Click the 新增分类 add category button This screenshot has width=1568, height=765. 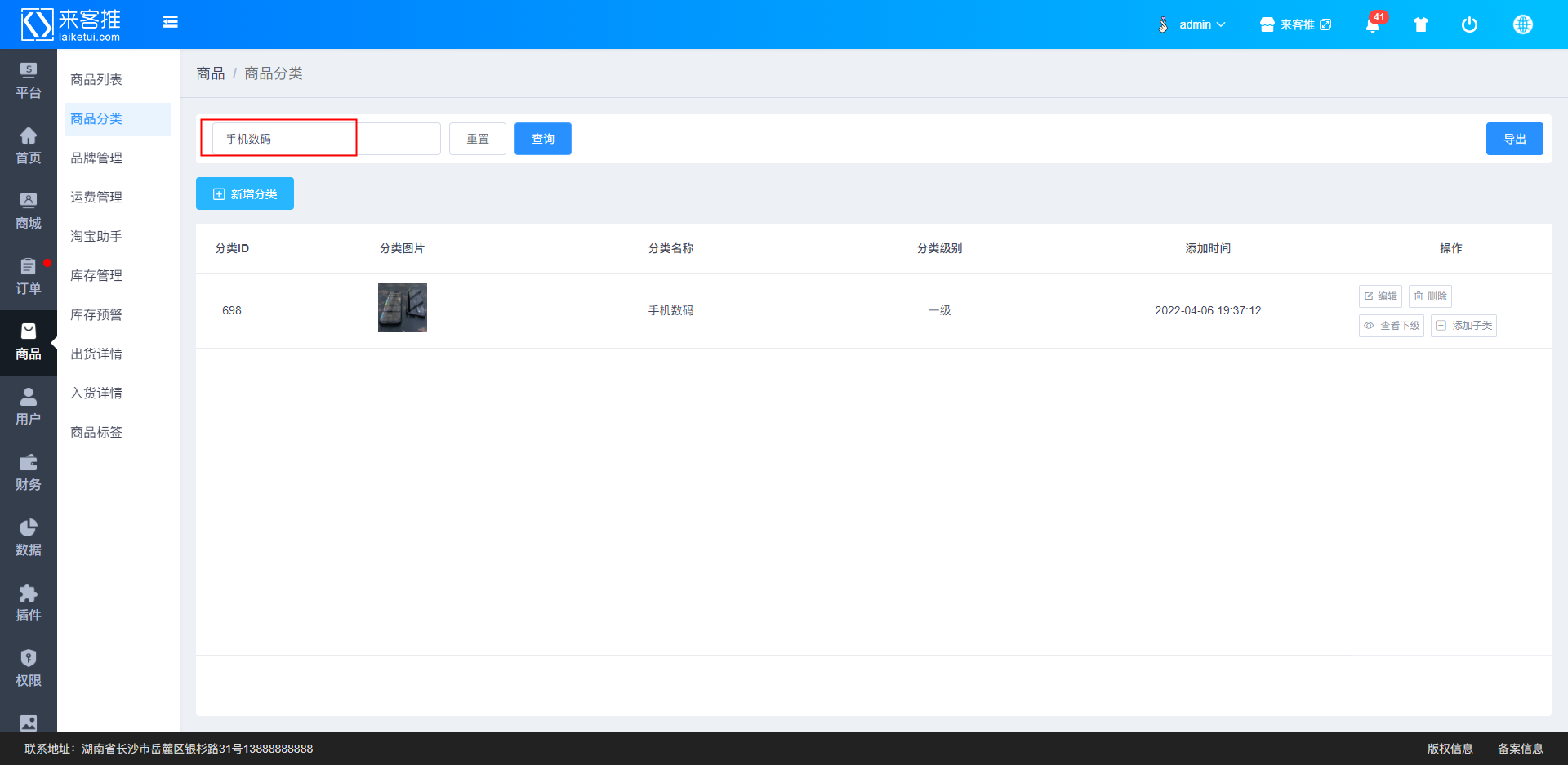point(245,193)
